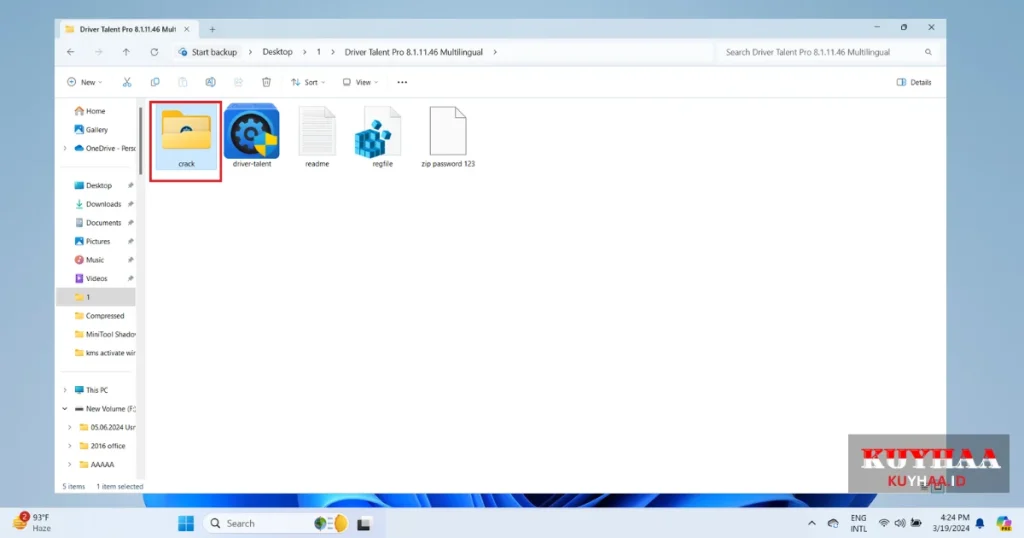Refresh the current folder view
Image resolution: width=1024 pixels, height=538 pixels.
(154, 52)
